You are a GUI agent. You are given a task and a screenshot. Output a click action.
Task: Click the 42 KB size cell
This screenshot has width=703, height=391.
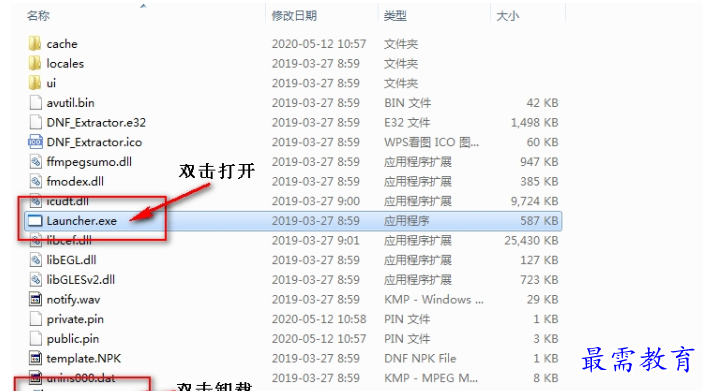(x=542, y=103)
